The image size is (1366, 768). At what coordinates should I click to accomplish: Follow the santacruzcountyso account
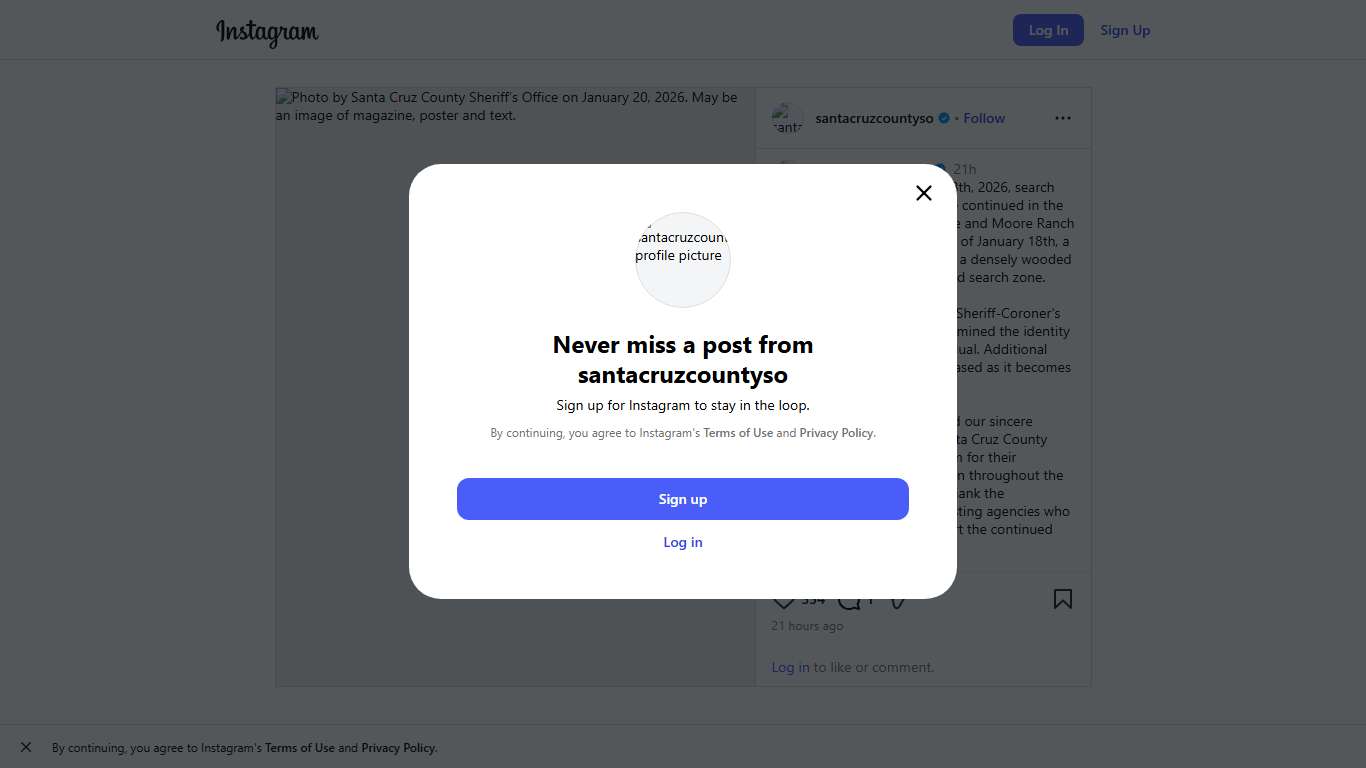click(x=984, y=118)
